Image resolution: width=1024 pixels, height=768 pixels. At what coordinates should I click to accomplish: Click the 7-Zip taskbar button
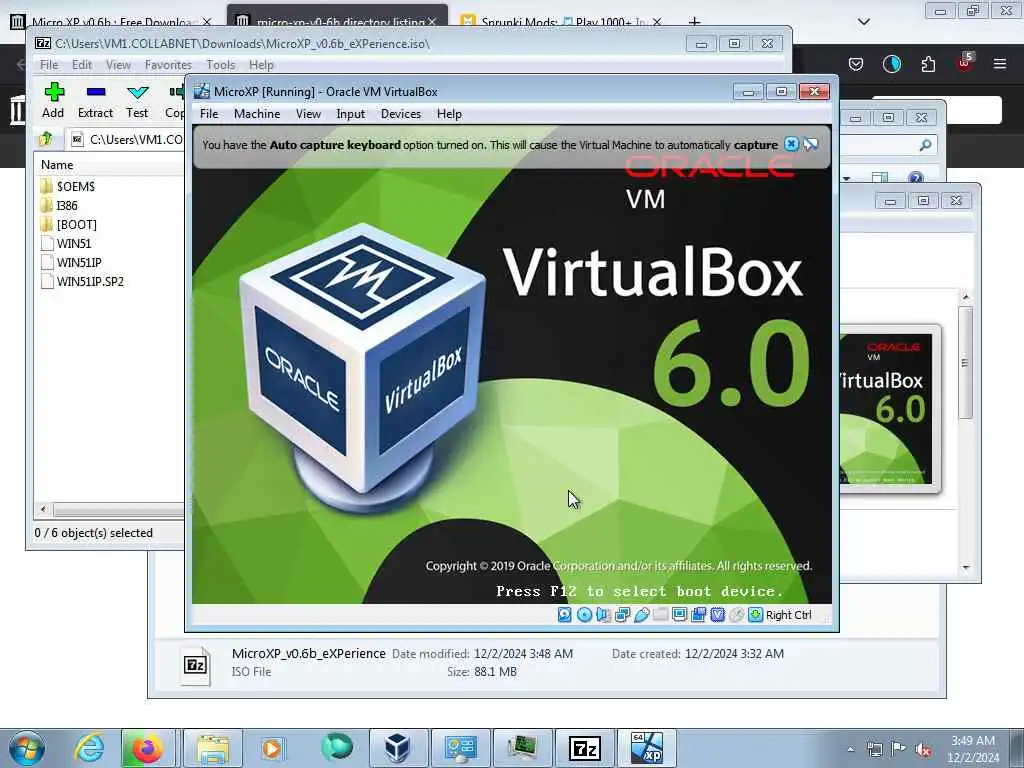point(584,748)
